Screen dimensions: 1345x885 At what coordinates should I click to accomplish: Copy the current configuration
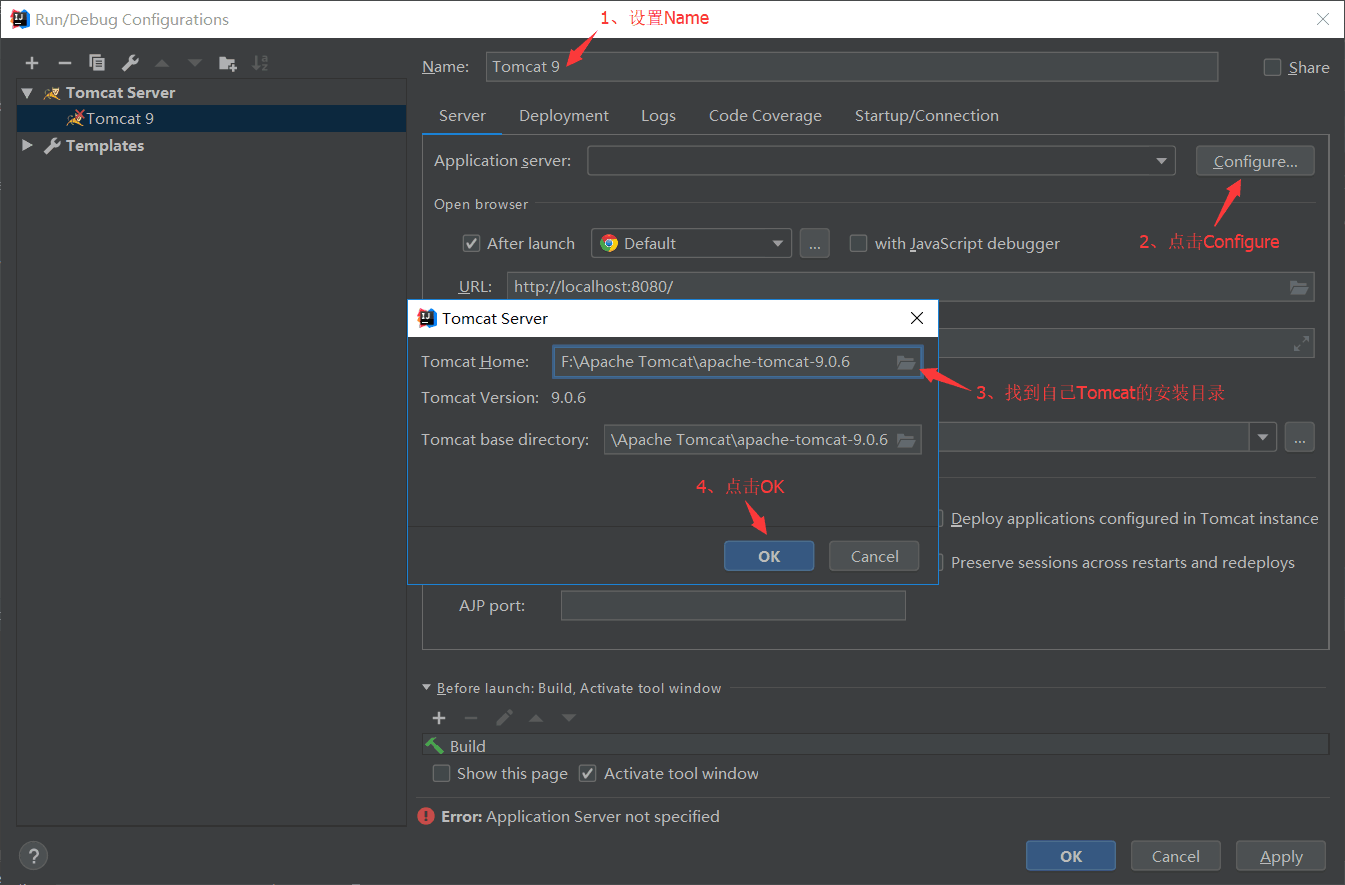[x=97, y=62]
